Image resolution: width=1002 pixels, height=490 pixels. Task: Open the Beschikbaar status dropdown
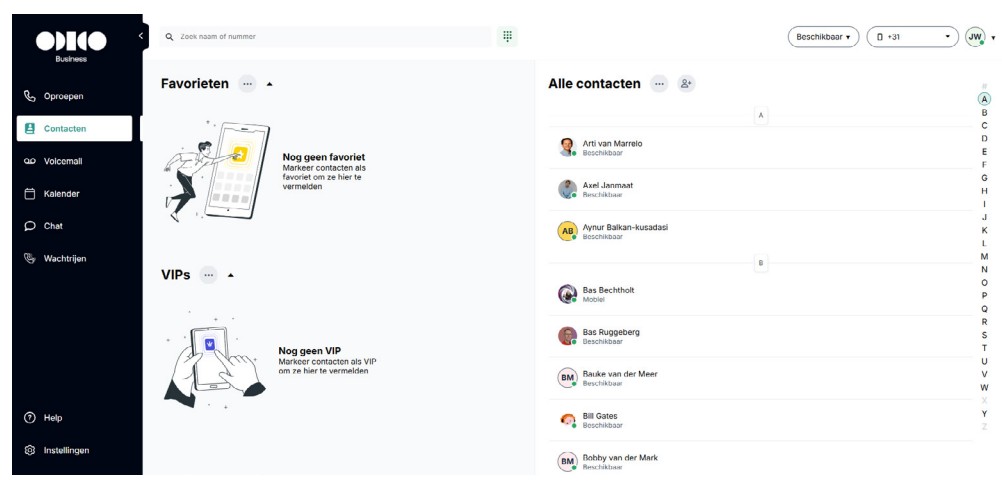point(823,37)
